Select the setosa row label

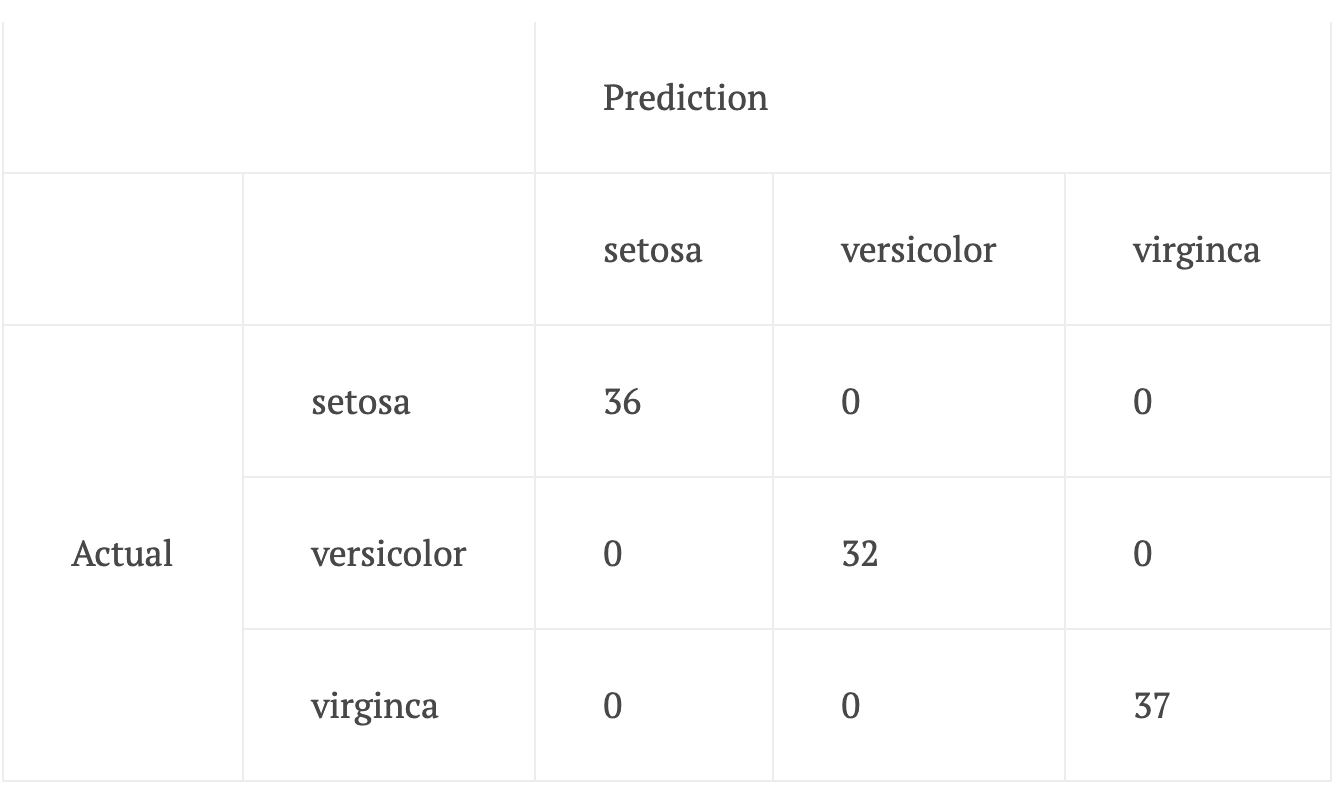360,402
